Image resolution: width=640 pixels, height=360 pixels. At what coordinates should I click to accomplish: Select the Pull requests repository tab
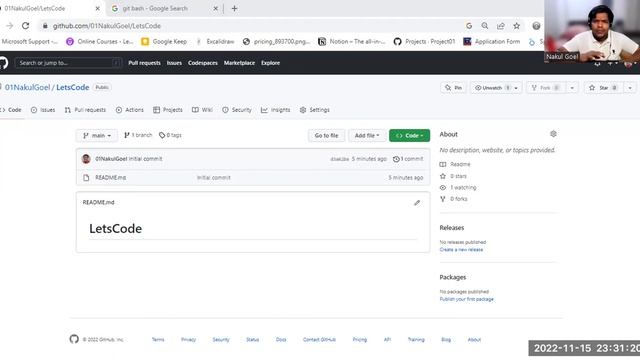pos(85,110)
